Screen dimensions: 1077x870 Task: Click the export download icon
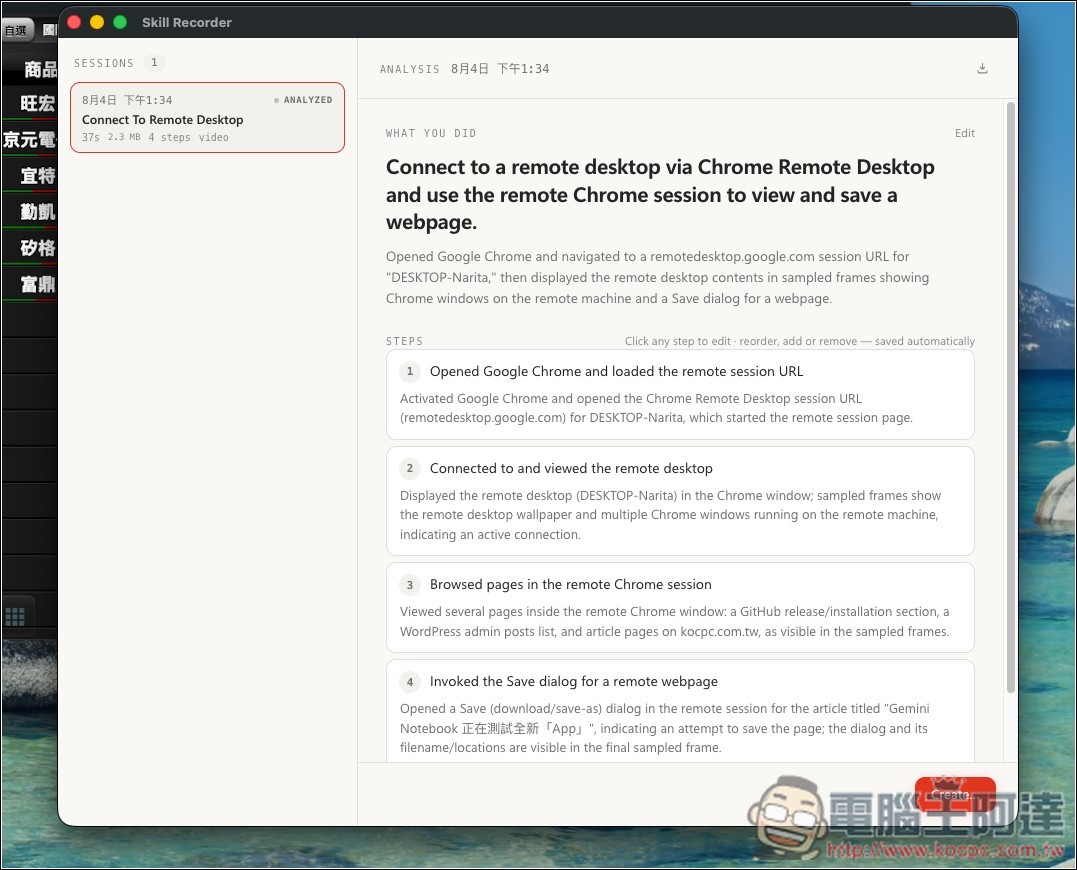982,68
